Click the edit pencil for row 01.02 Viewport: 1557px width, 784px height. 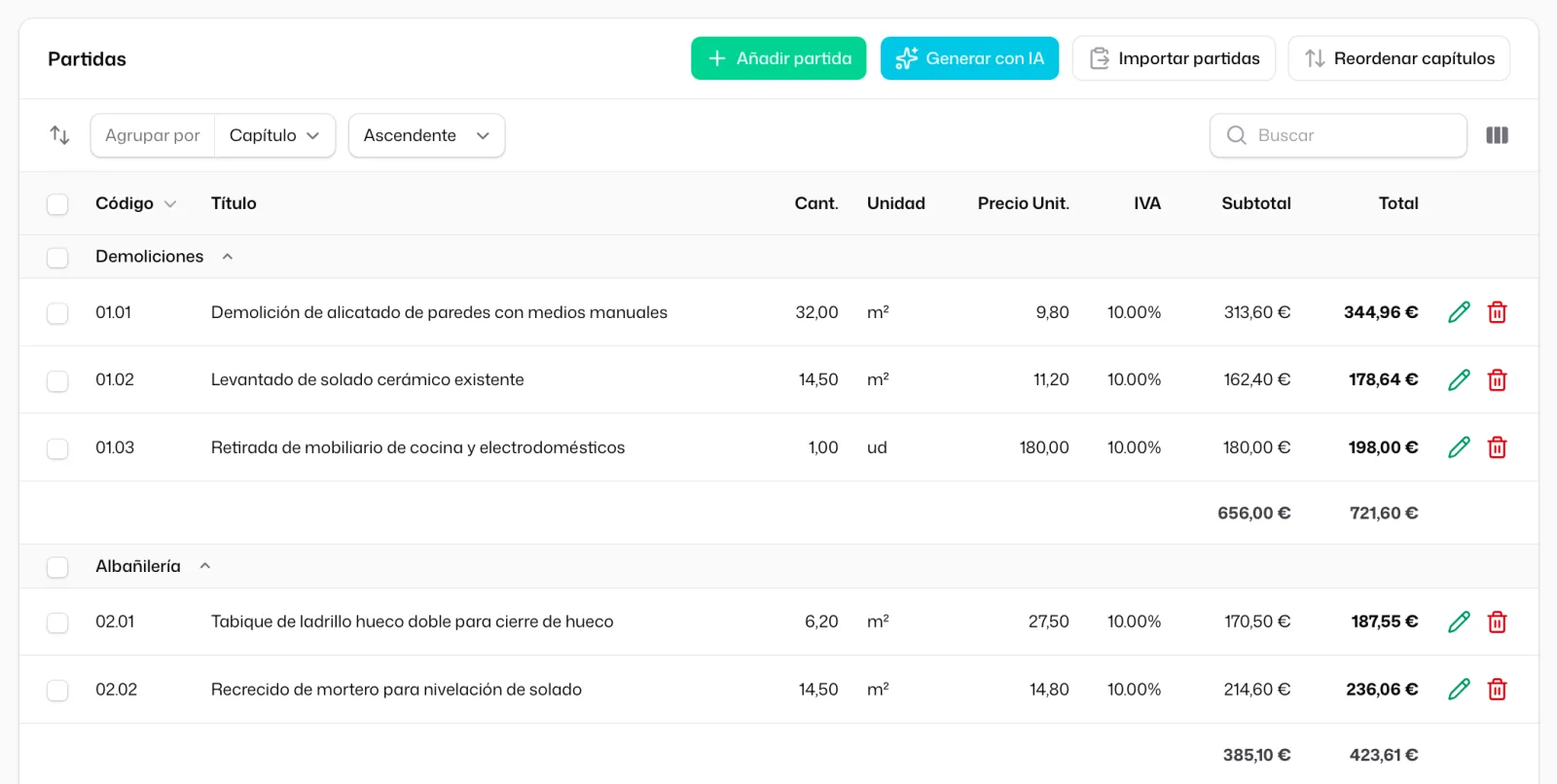coord(1459,379)
